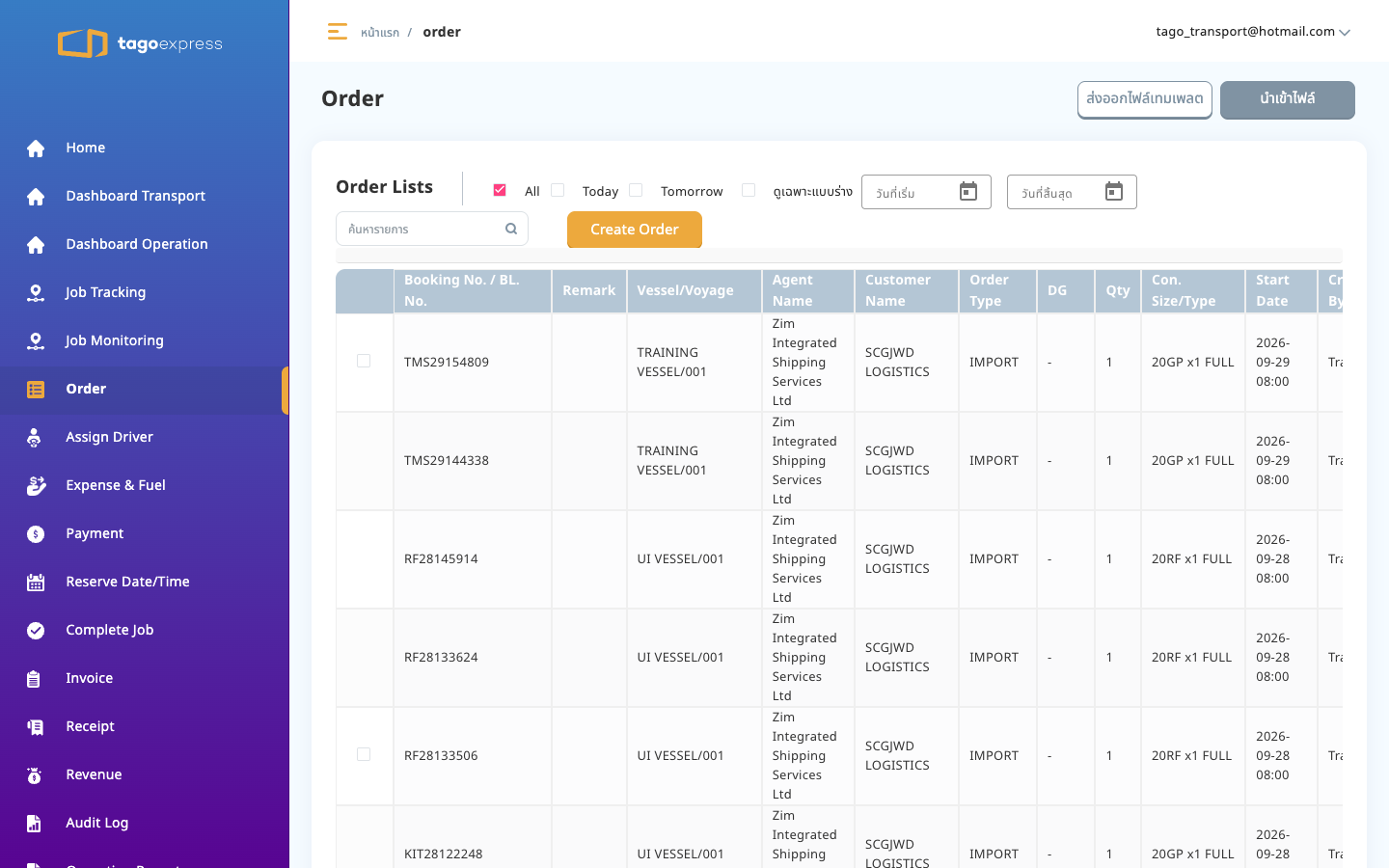Screen dimensions: 1389x868
Task: Click 20RF x1 FULL in RF28145914 row
Action: point(1191,558)
